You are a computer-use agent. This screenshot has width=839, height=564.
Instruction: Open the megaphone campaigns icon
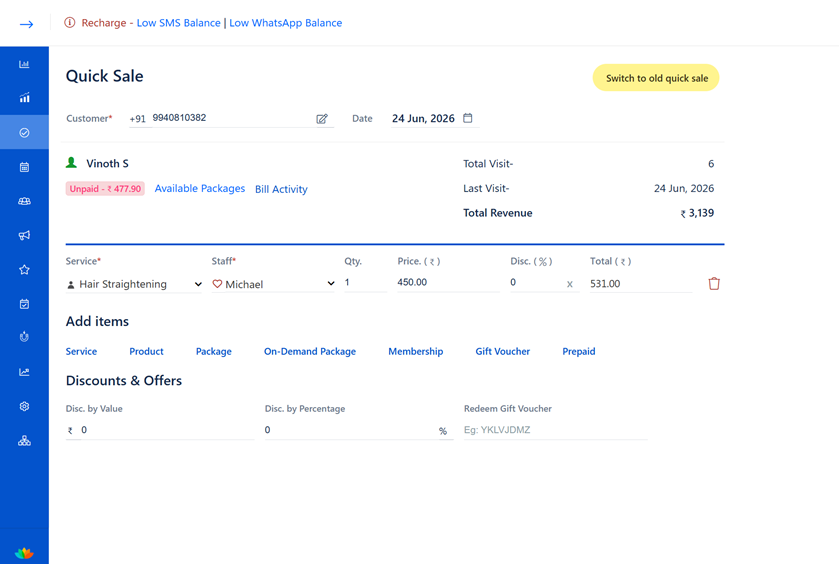(24, 235)
